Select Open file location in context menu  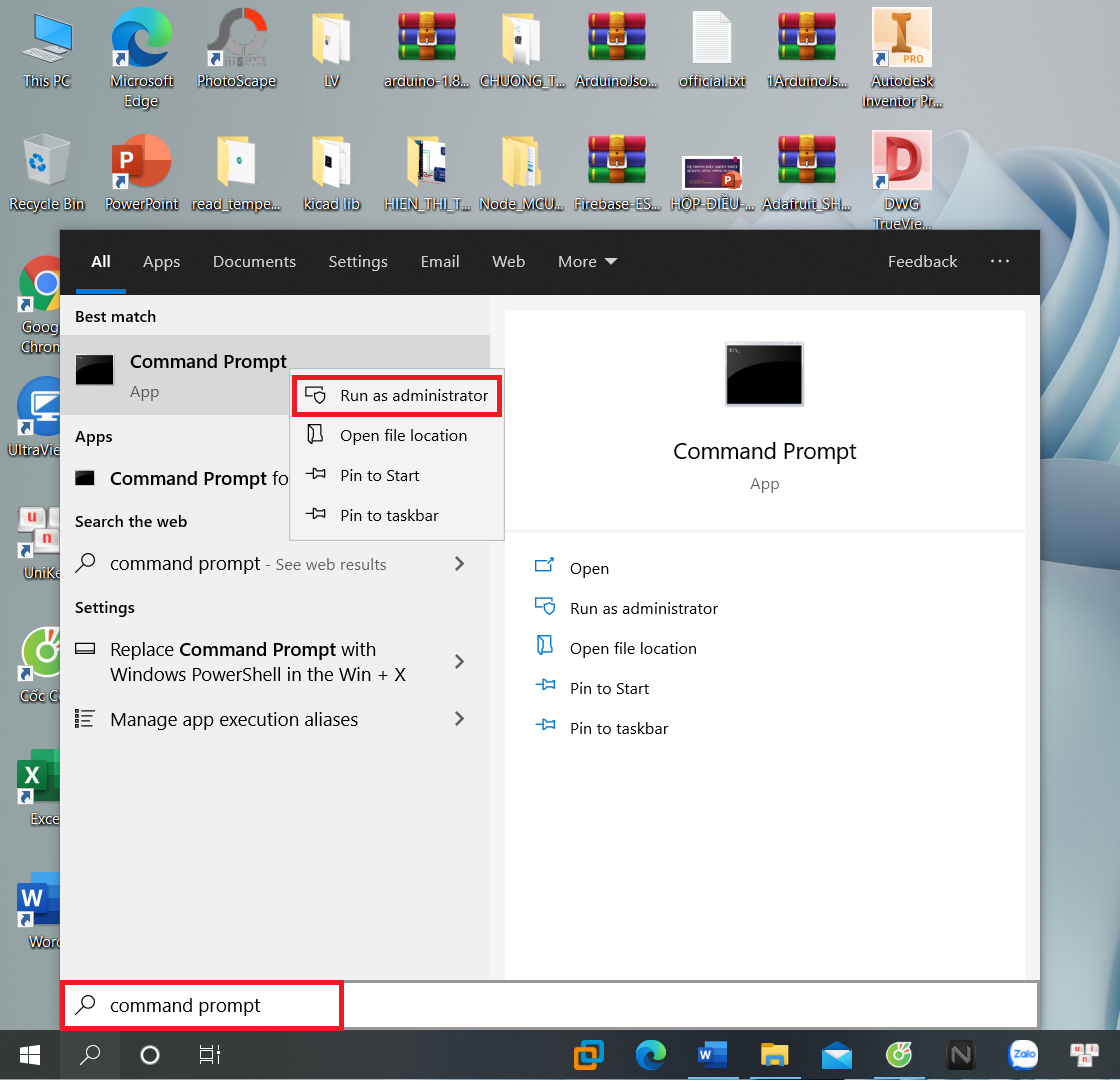(403, 436)
